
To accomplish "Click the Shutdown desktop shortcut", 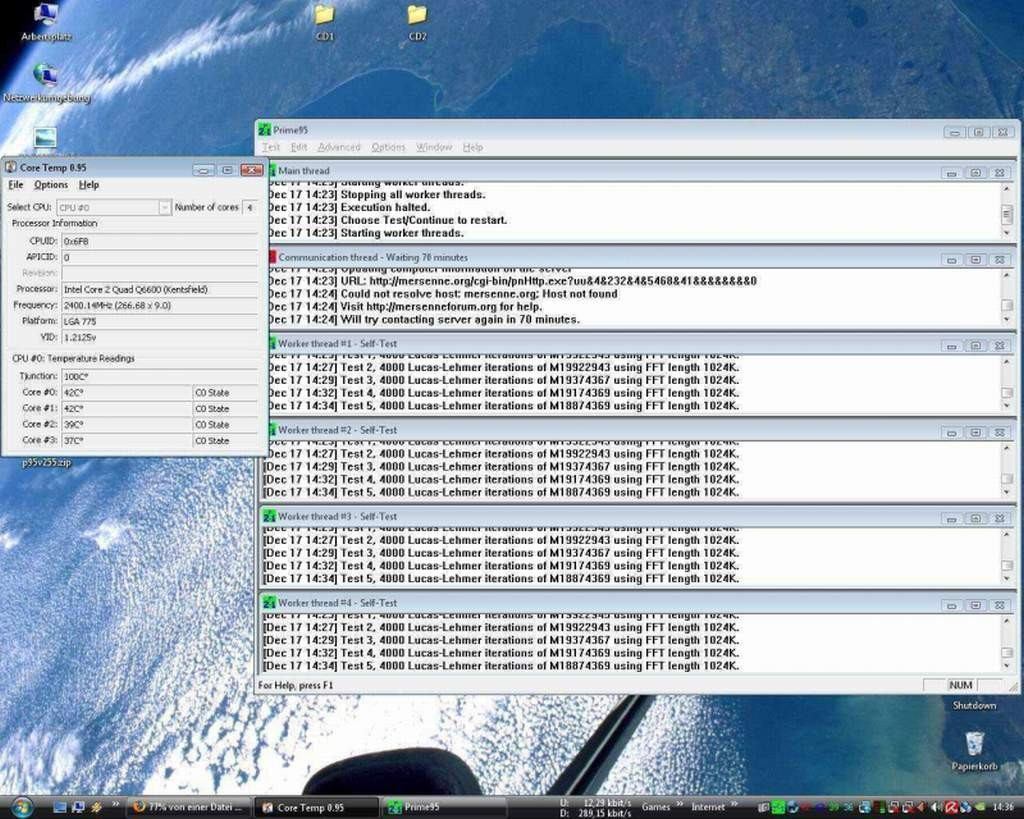I will [974, 705].
